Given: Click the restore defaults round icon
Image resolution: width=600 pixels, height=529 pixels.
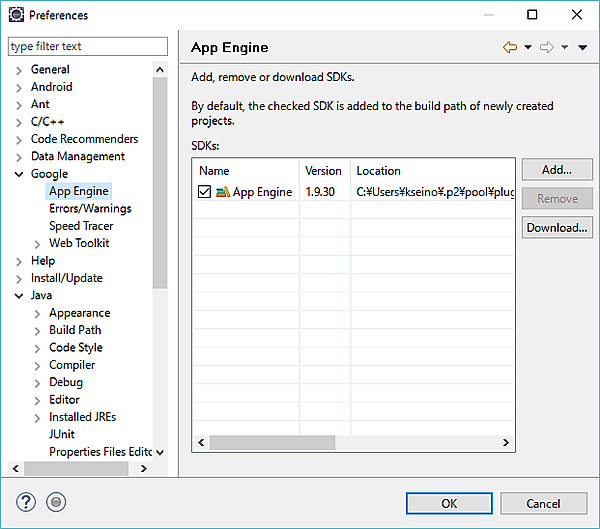Looking at the screenshot, I should pyautogui.click(x=56, y=503).
